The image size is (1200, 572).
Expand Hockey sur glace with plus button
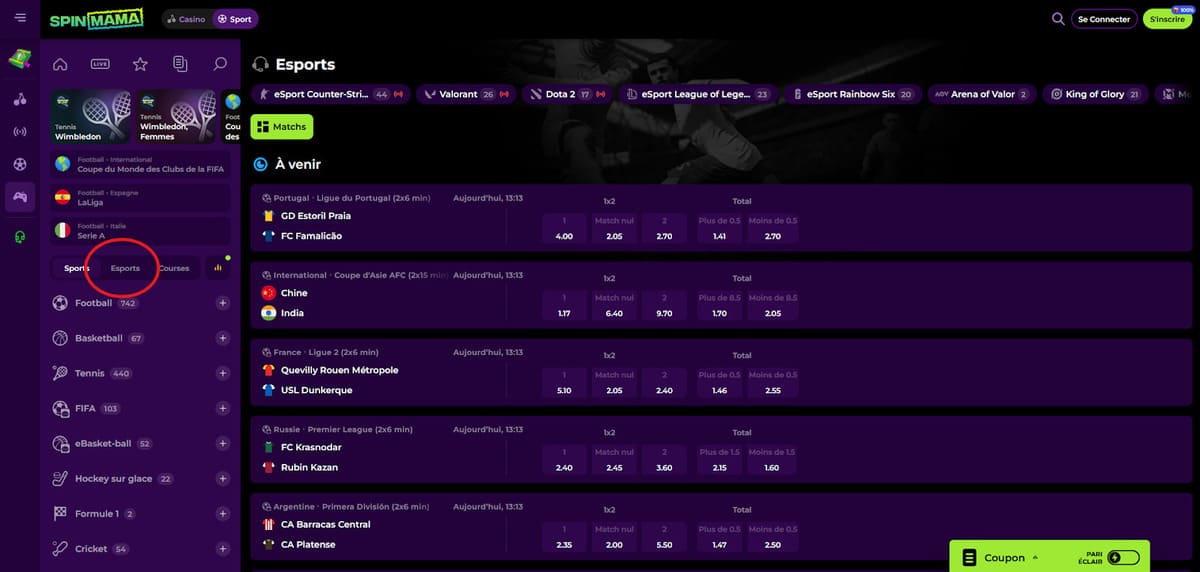[223, 479]
